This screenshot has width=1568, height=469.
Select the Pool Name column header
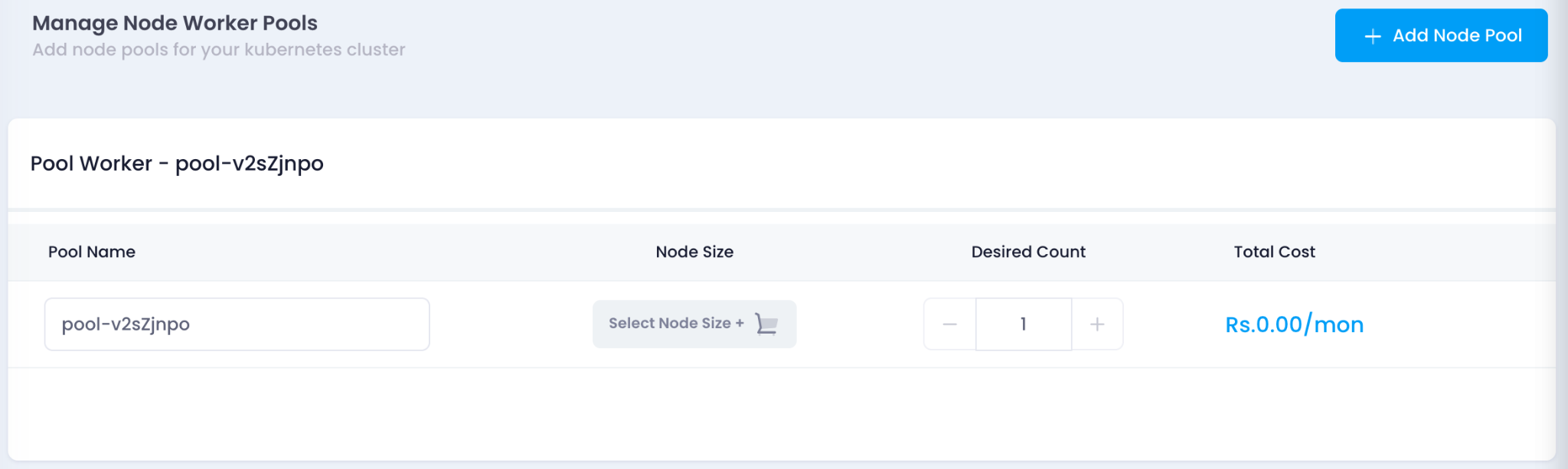click(x=92, y=252)
